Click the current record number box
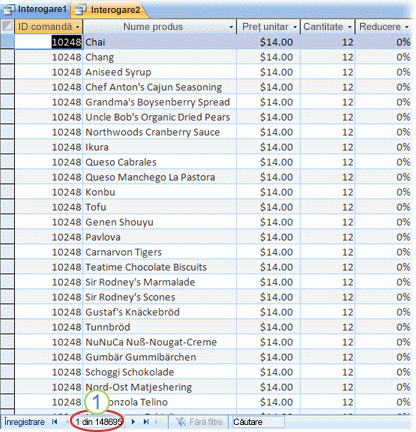The width and height of the screenshot is (416, 432). tap(98, 422)
